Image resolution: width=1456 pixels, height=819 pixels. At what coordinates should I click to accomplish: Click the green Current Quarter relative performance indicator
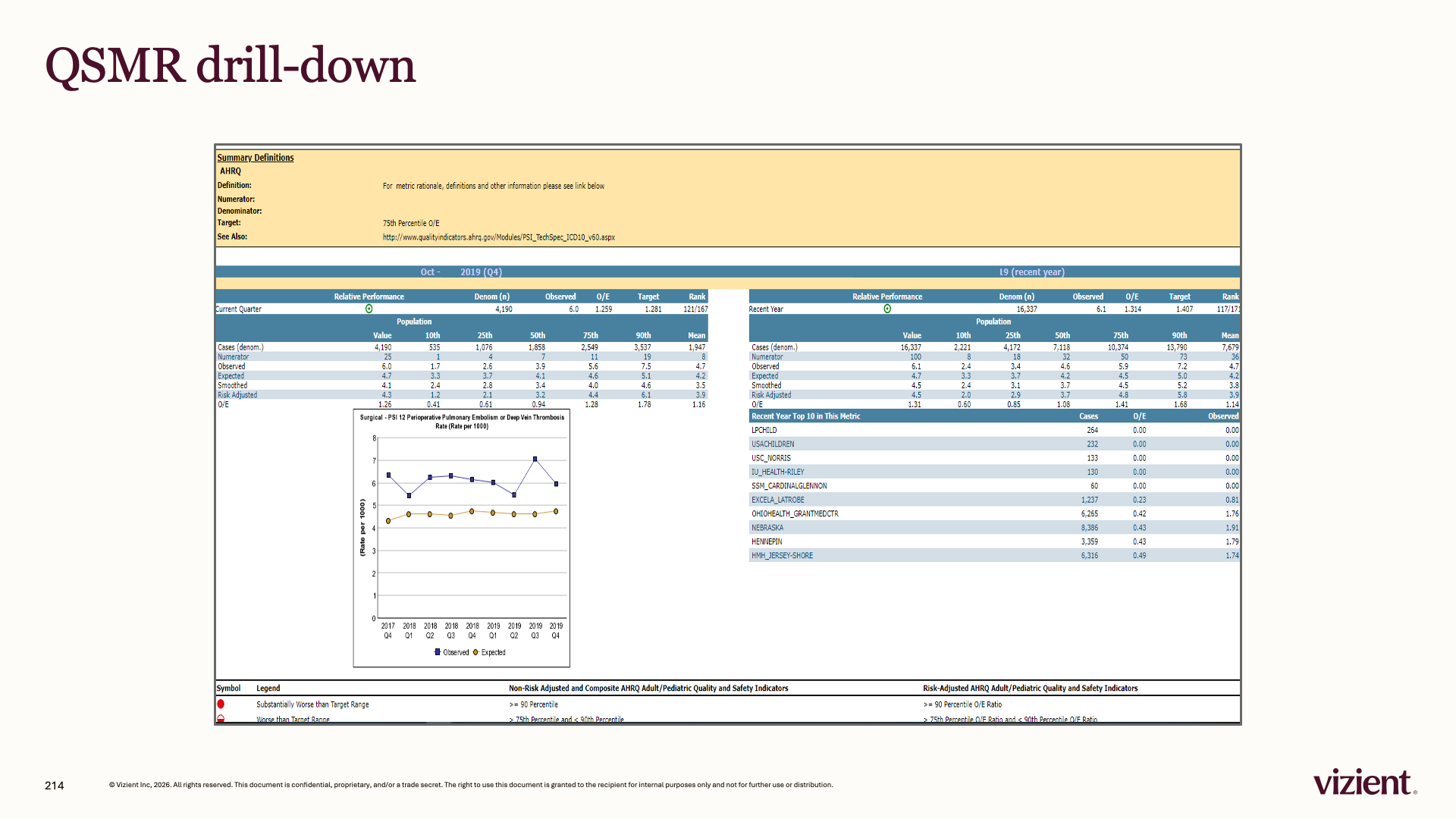[x=369, y=309]
